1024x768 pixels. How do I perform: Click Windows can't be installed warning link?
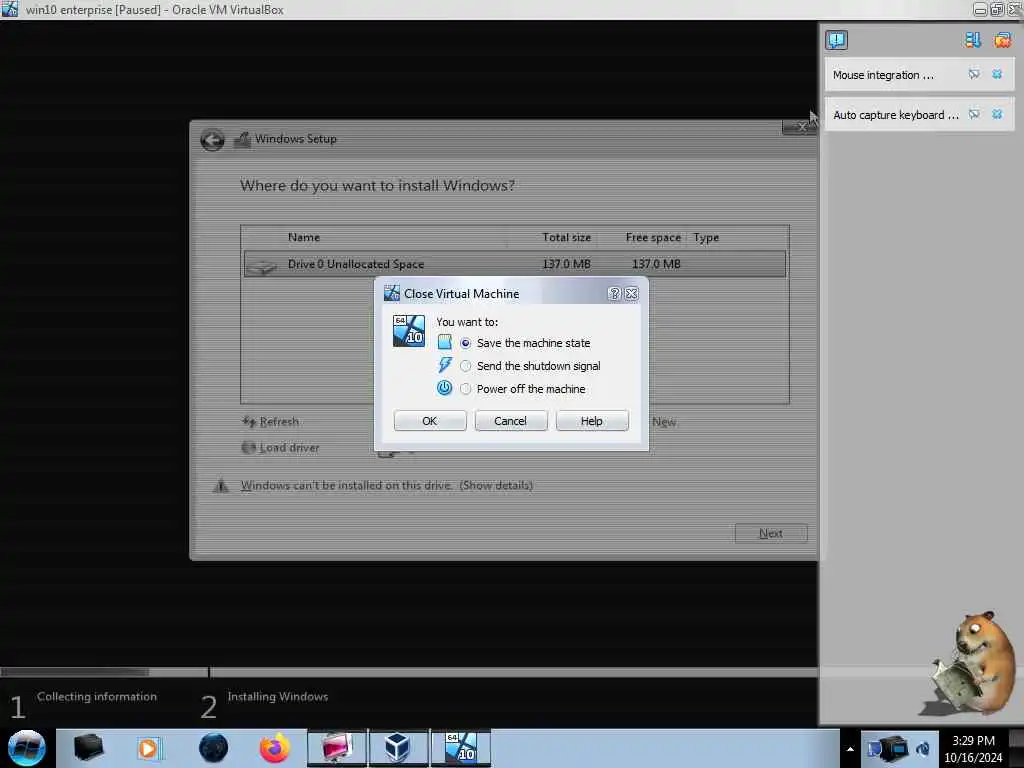[x=387, y=485]
